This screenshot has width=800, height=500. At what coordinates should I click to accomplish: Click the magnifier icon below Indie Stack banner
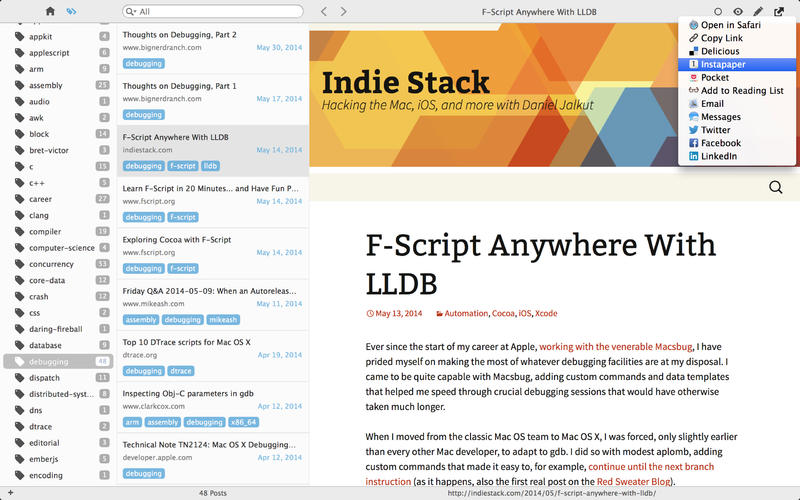(776, 187)
